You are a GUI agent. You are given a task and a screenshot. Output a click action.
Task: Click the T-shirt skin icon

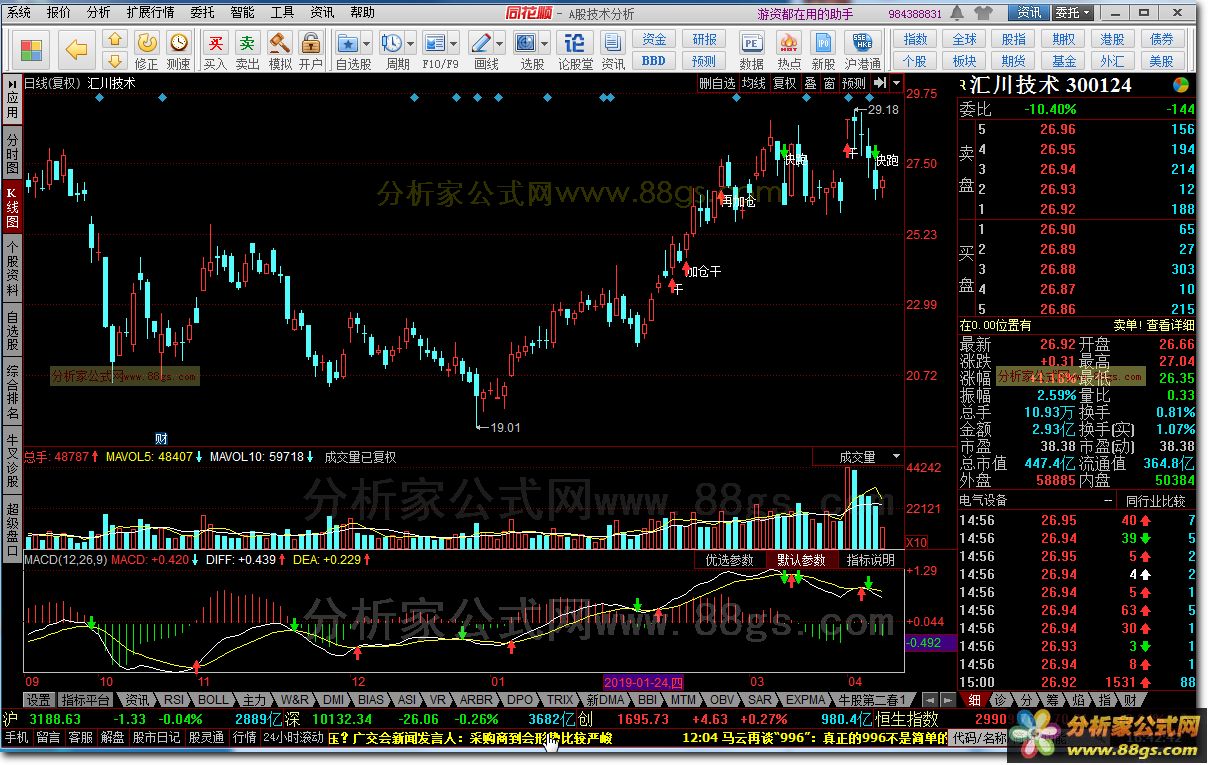coord(984,13)
